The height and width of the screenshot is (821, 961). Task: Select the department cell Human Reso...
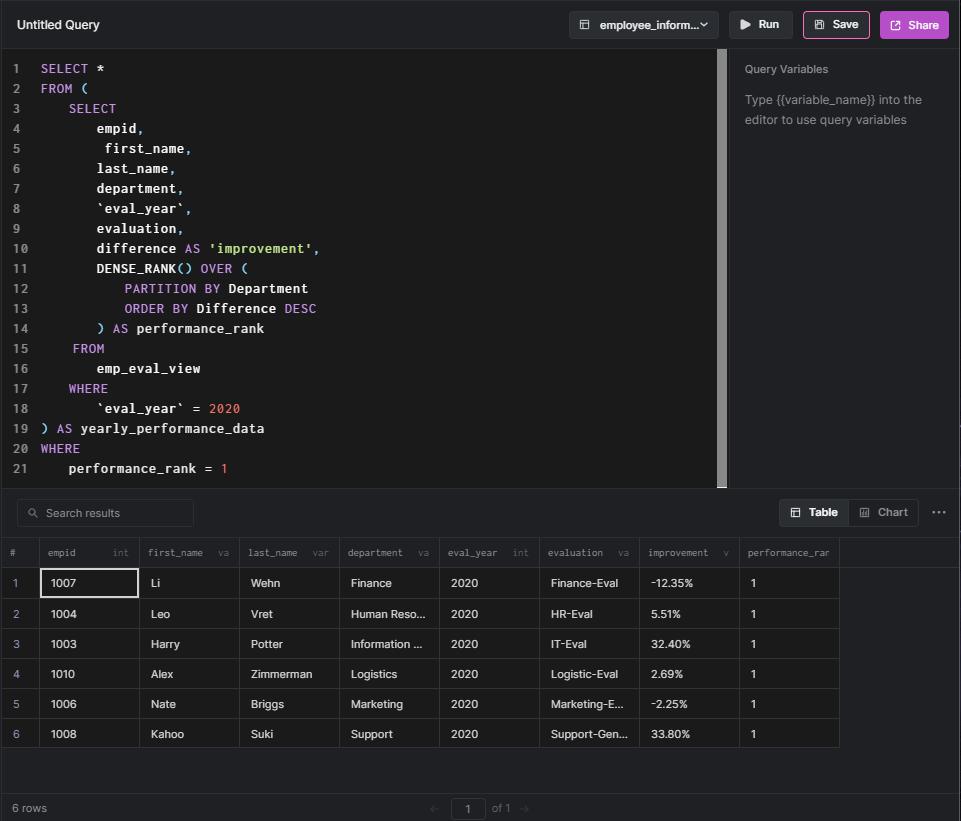coord(389,614)
